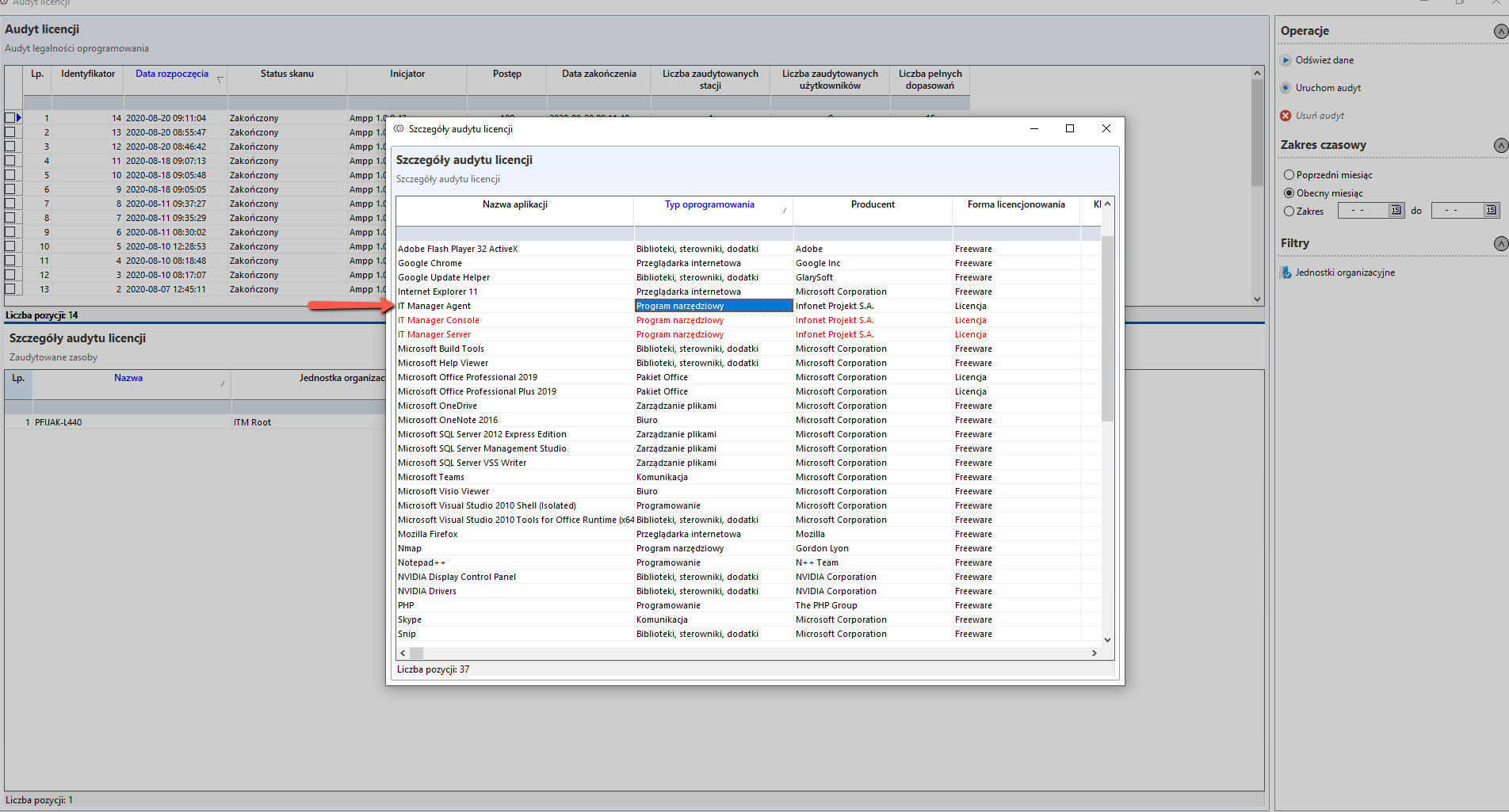Tick the checkbox for audit row Lp. 3

coord(10,147)
